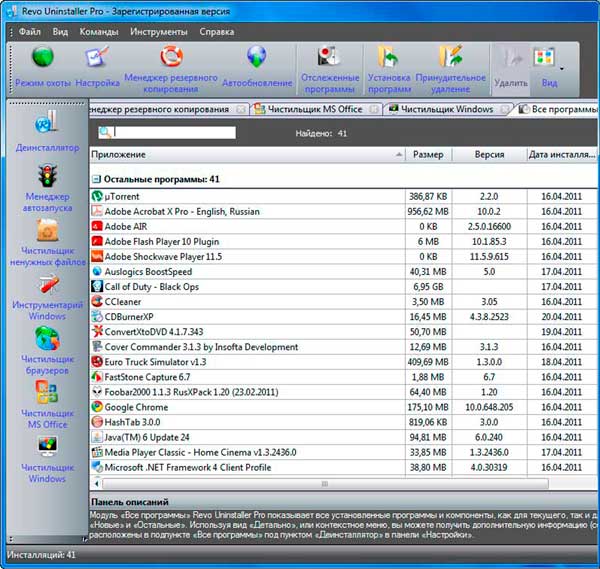Image resolution: width=600 pixels, height=569 pixels.
Task: Close the Чистильщик MS Office tab
Action: click(374, 109)
